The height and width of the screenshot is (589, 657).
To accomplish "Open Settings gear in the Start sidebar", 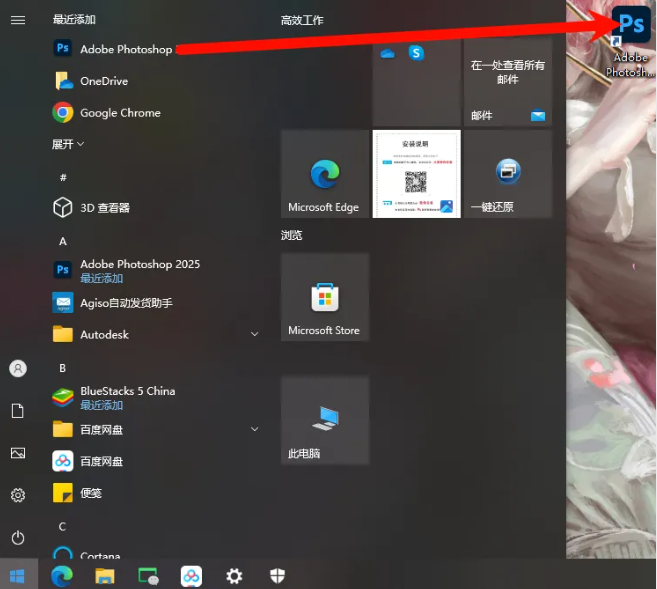I will point(18,495).
